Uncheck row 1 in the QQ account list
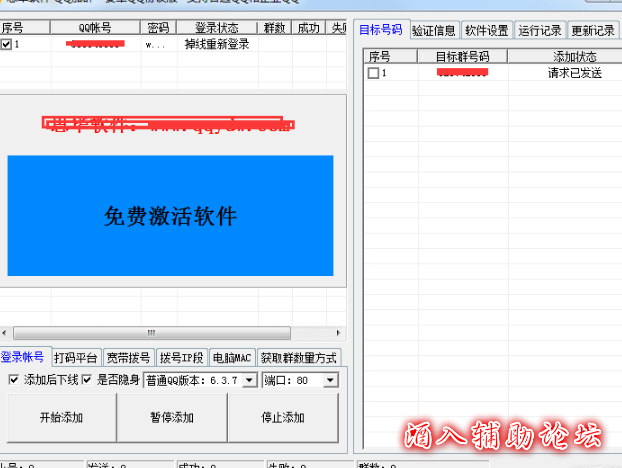Screen dimensions: 622x468 (x=7, y=45)
